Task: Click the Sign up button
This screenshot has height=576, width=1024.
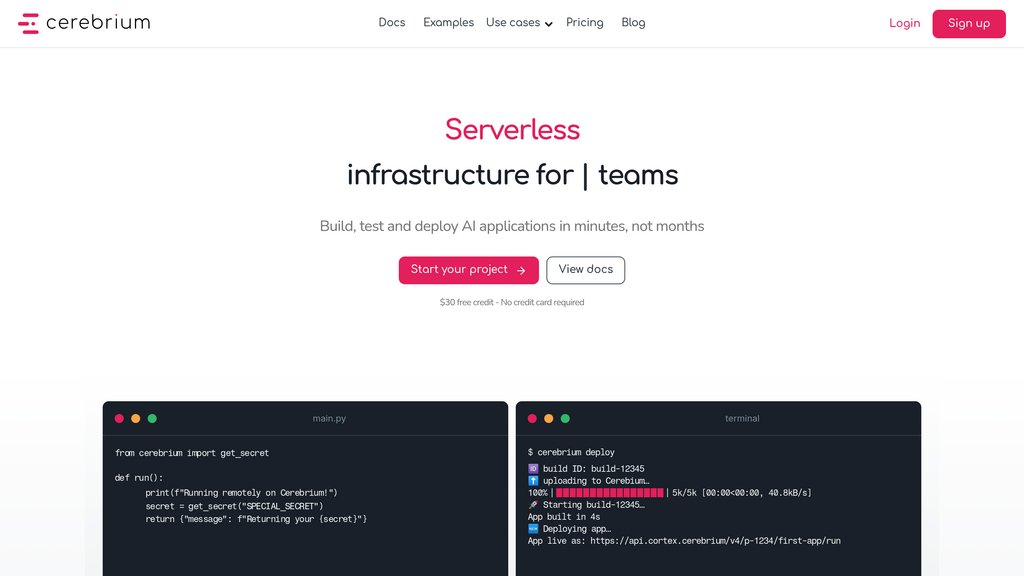Action: (x=969, y=24)
